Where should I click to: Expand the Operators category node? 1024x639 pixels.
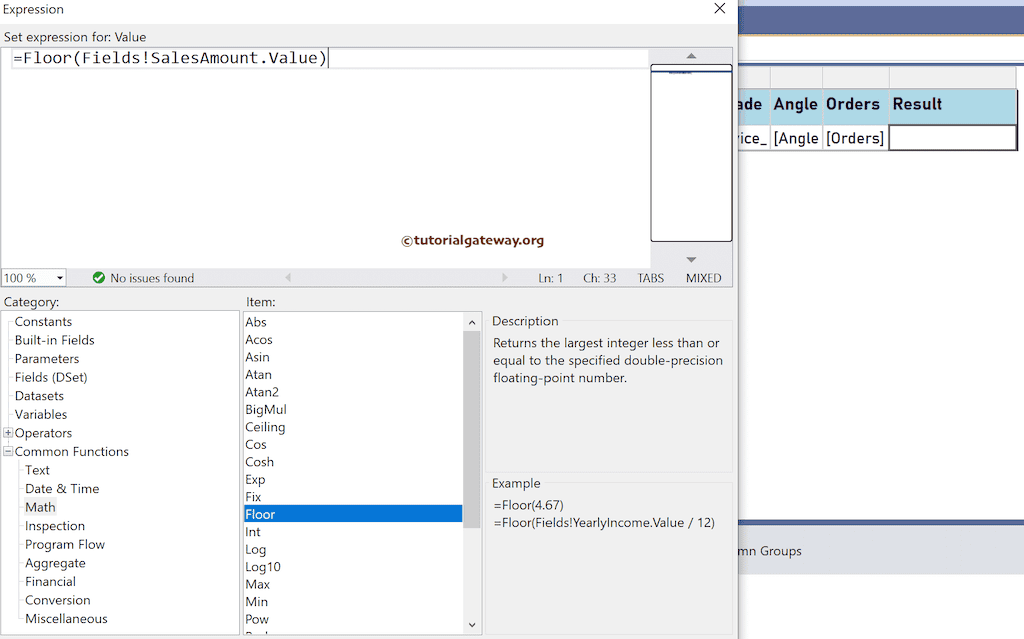(9, 433)
